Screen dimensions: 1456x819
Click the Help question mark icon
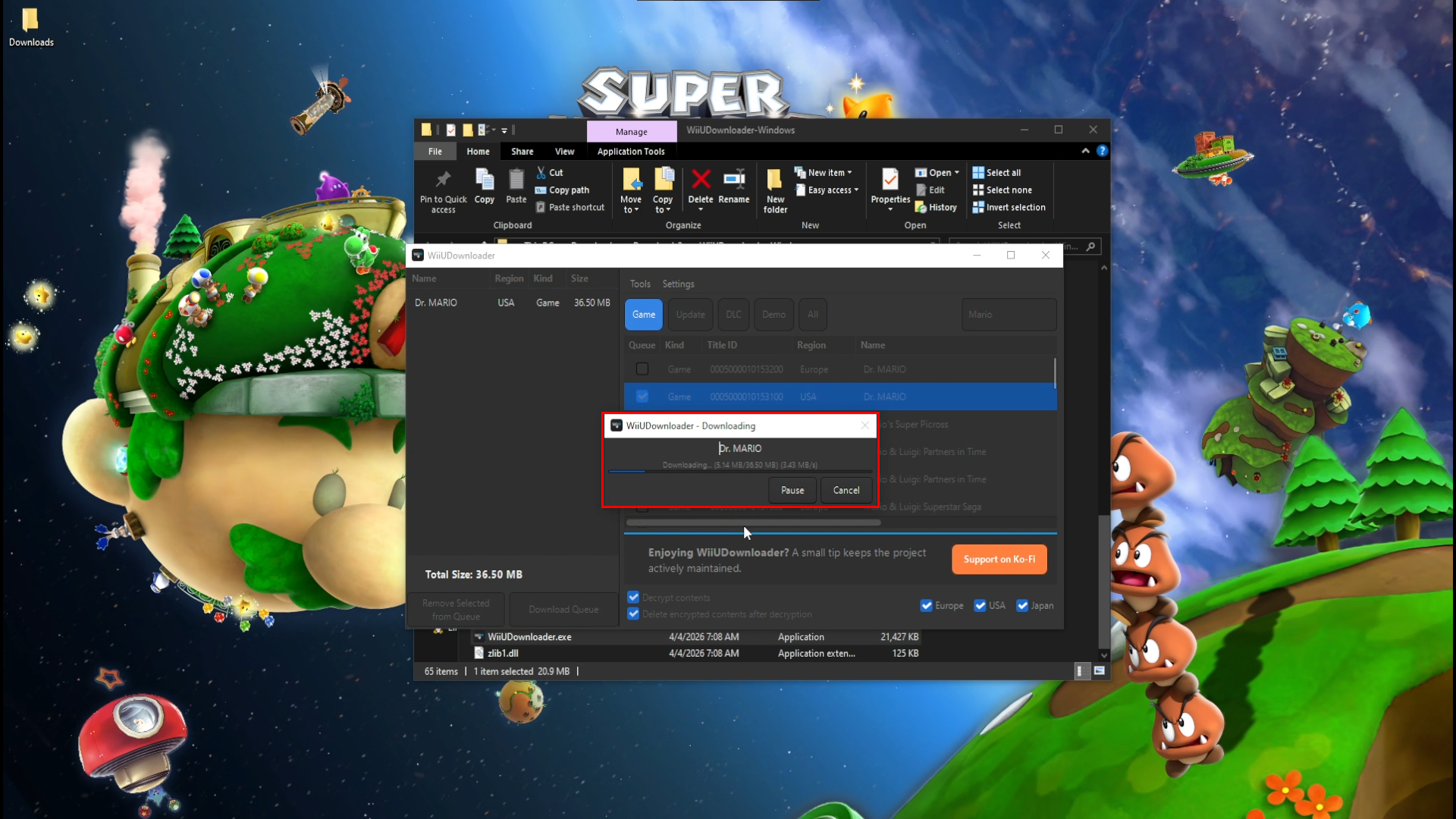(x=1102, y=151)
